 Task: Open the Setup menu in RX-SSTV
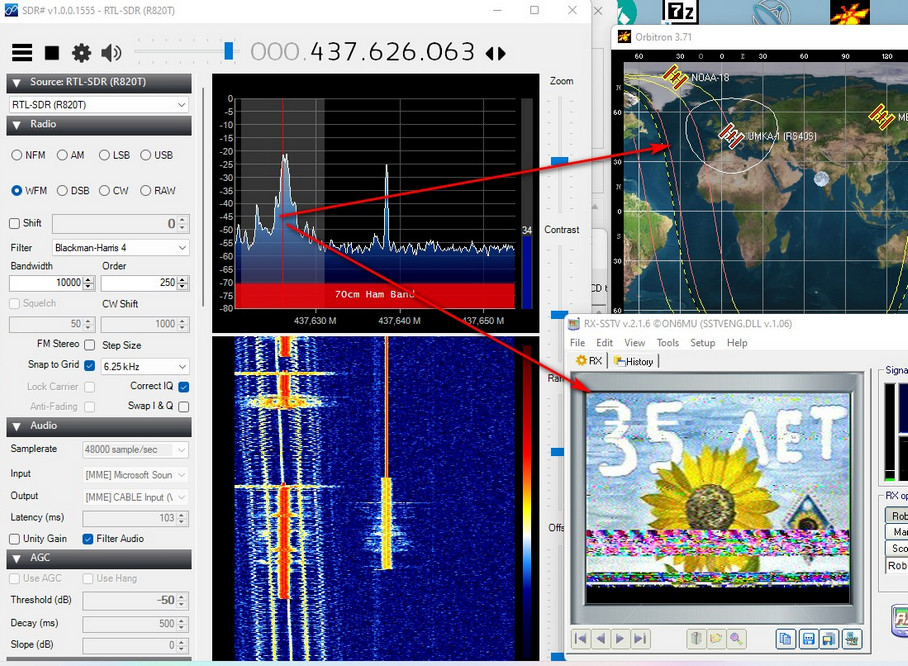(702, 343)
